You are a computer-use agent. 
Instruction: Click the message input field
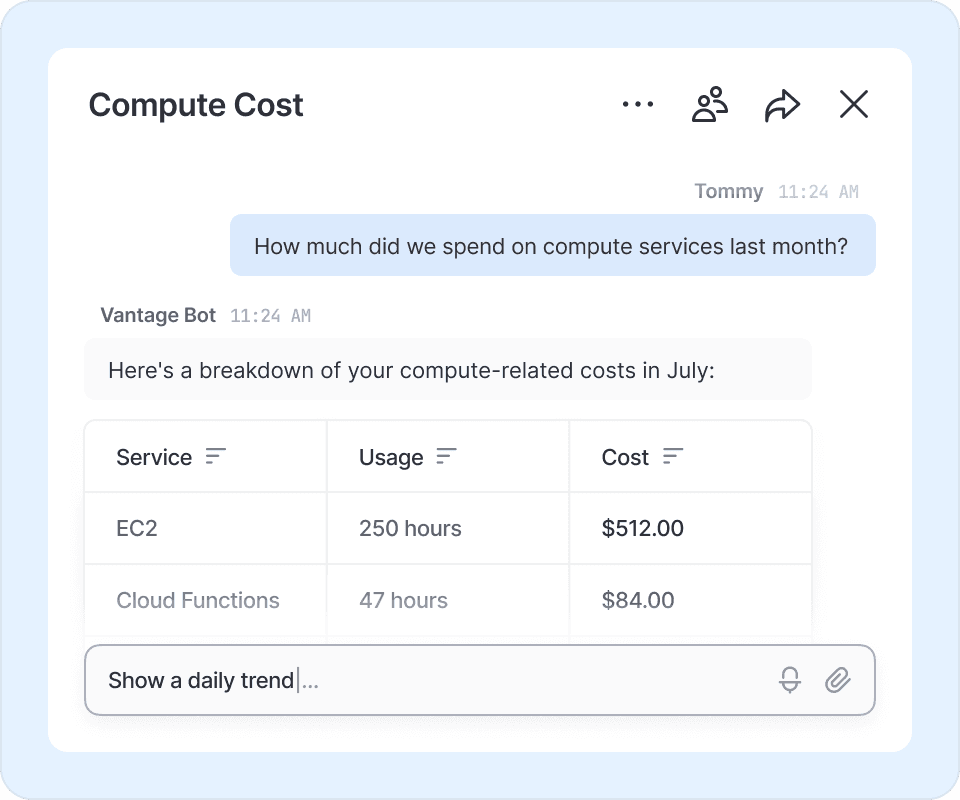point(430,681)
